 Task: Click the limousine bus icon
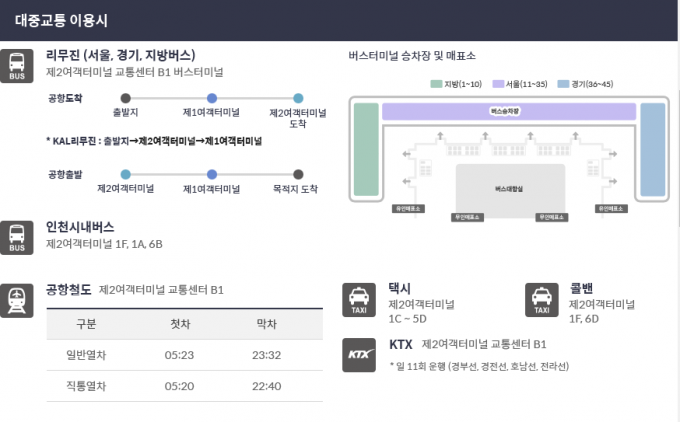16,66
